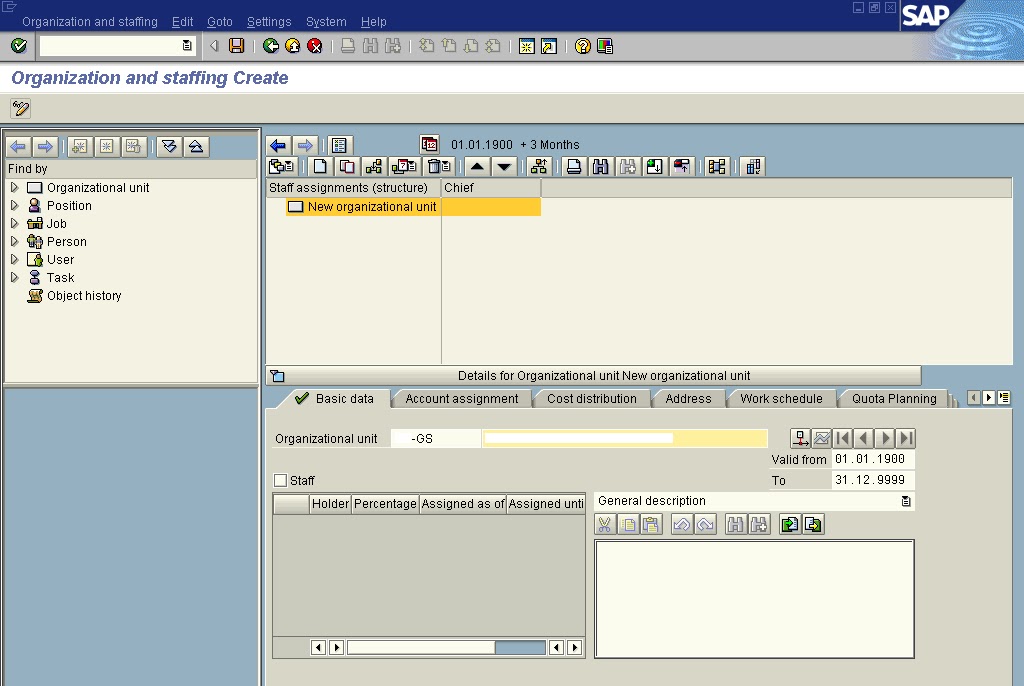Click expand all icon in Find by panel
The image size is (1024, 686).
coord(169,146)
